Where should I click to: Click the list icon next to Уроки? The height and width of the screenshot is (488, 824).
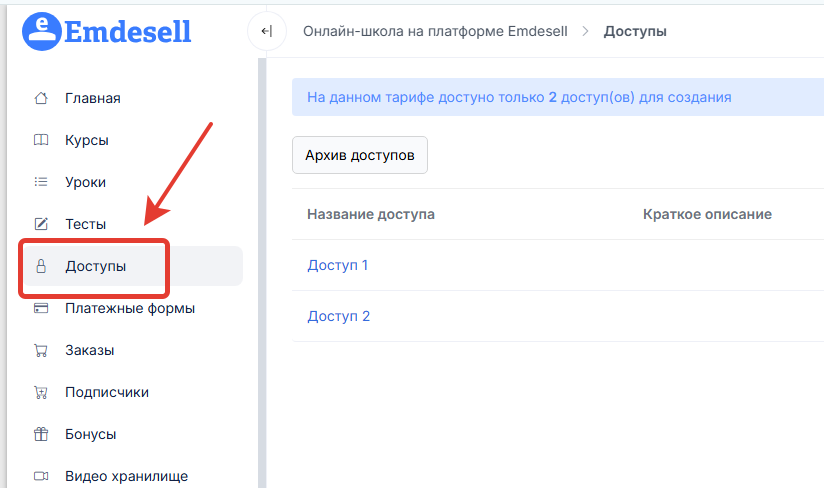point(41,182)
